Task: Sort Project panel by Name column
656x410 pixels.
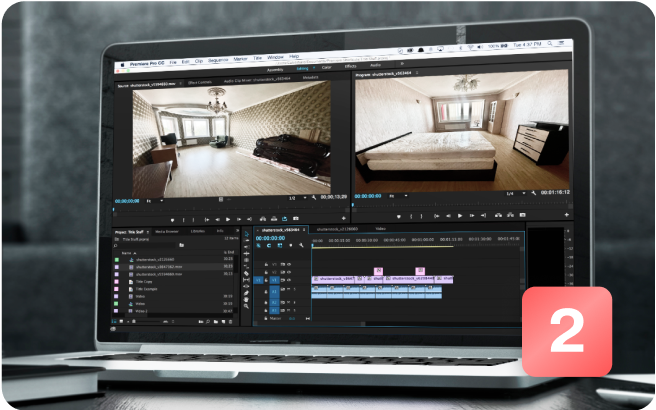Action: pyautogui.click(x=127, y=253)
